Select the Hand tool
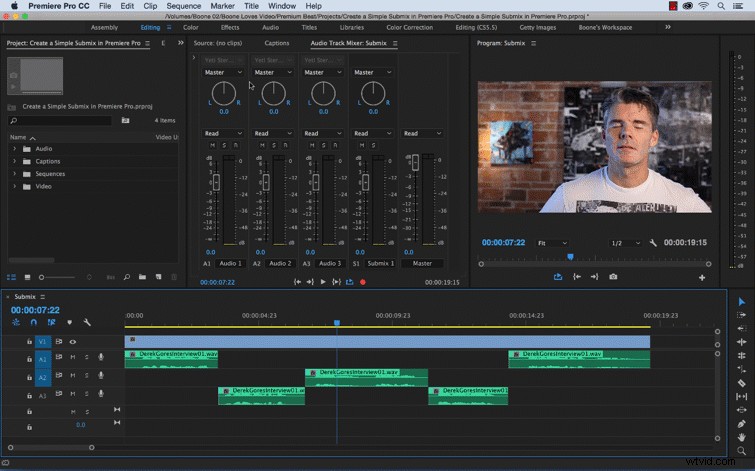This screenshot has width=755, height=471. coord(742,437)
